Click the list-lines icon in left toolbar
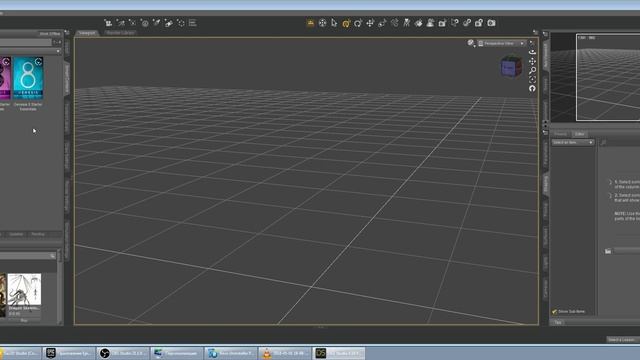 coord(193,23)
